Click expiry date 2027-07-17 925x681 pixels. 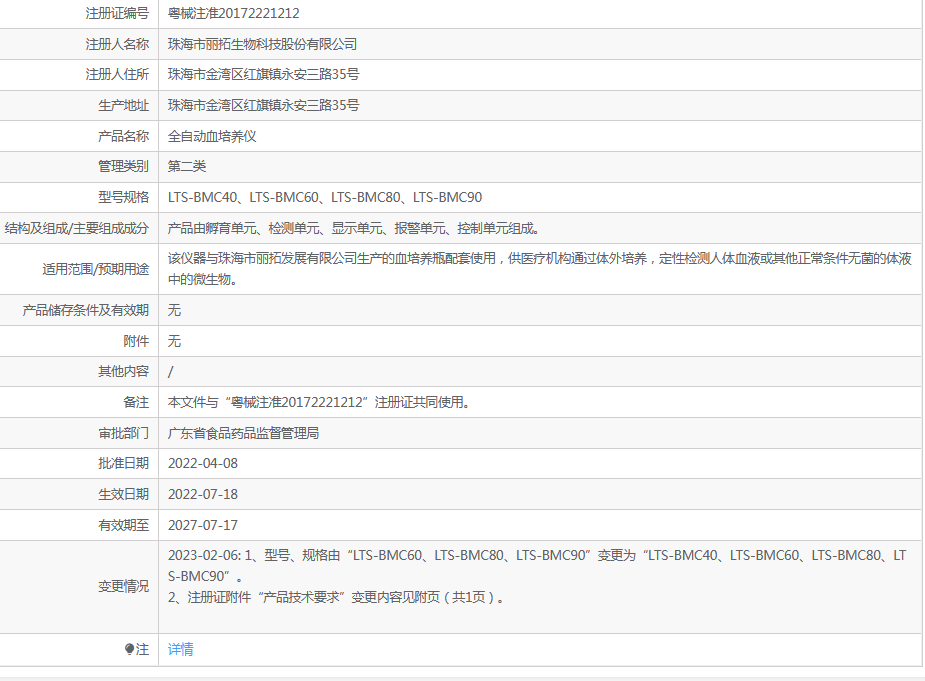pyautogui.click(x=203, y=525)
